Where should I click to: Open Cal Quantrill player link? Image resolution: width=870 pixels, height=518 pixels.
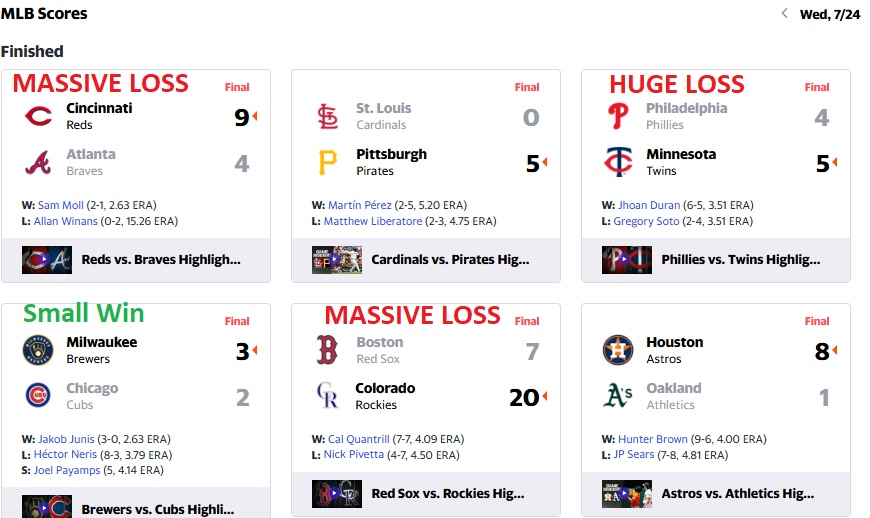(358, 439)
